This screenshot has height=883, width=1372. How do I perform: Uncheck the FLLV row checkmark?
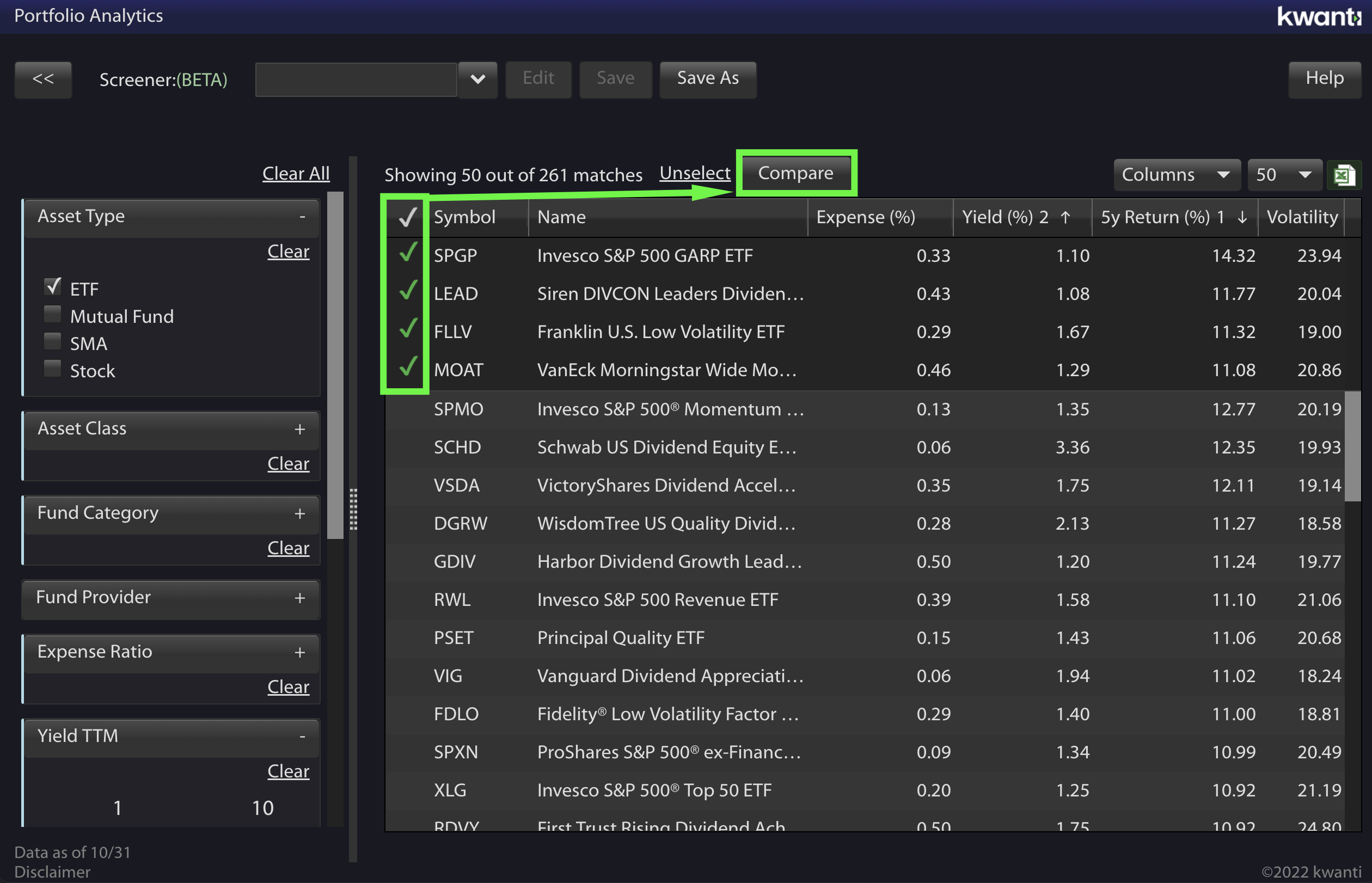[x=407, y=328]
